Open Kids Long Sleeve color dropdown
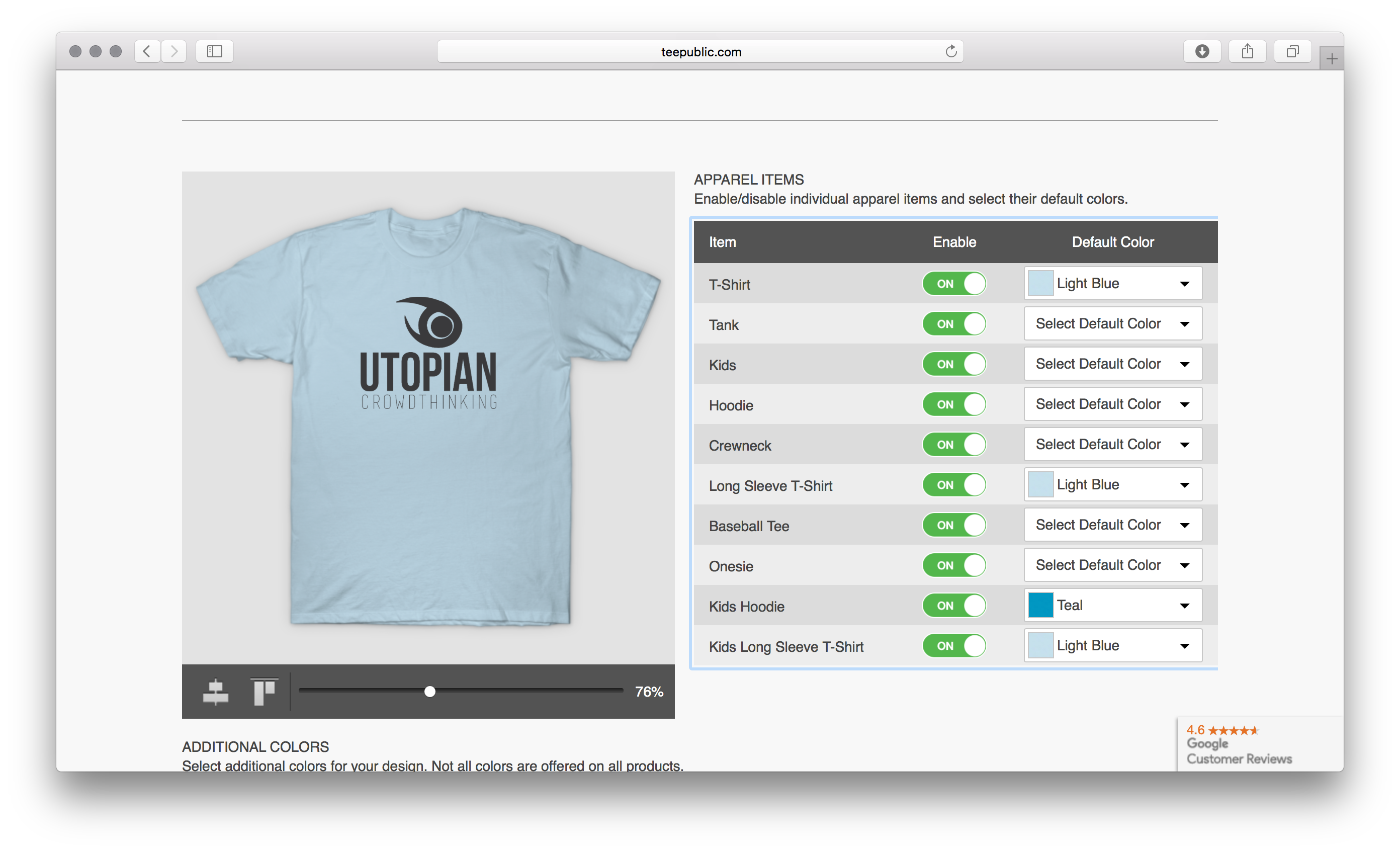This screenshot has height=852, width=1400. point(1112,646)
